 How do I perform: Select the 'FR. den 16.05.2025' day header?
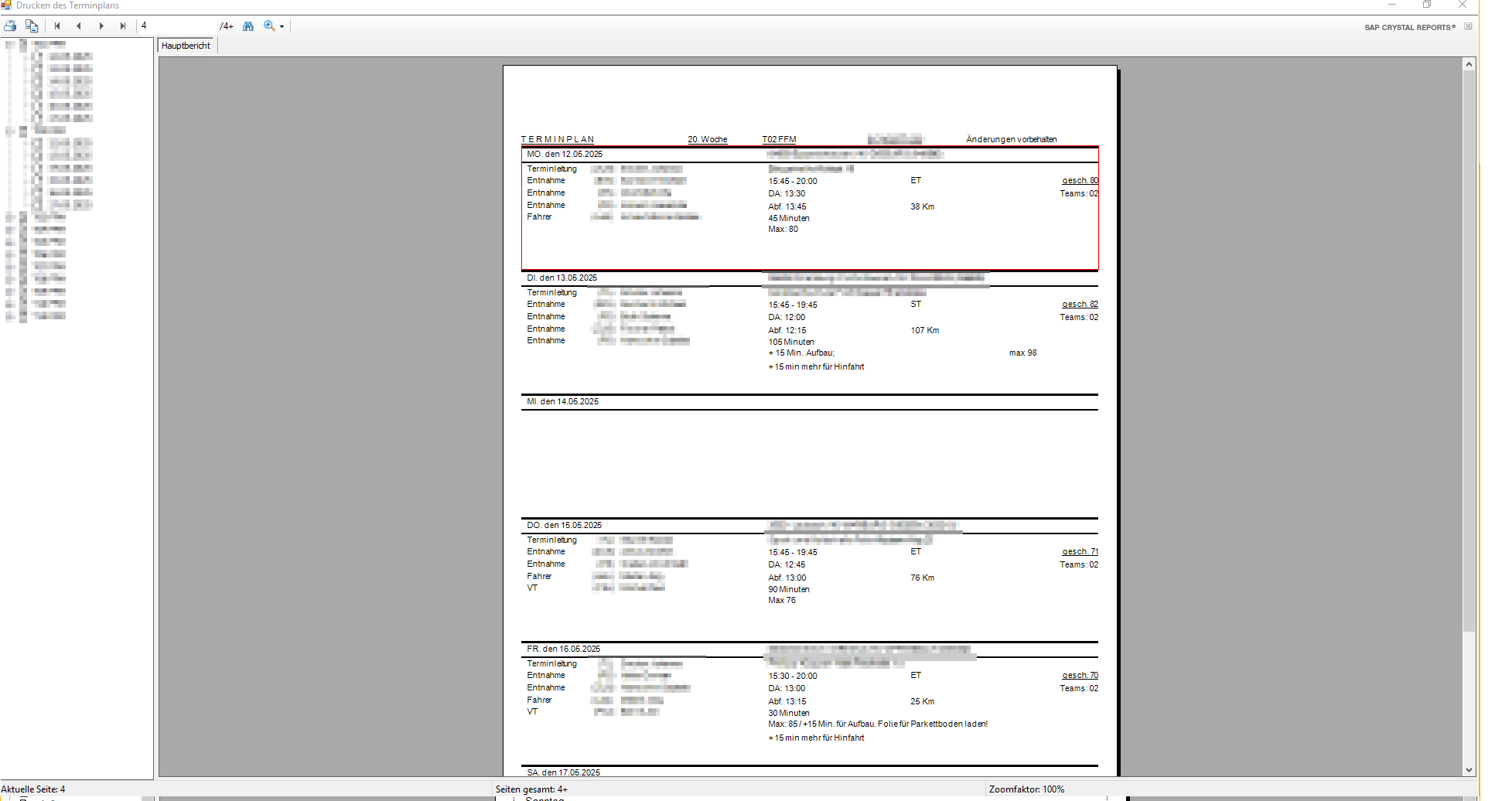(x=564, y=649)
